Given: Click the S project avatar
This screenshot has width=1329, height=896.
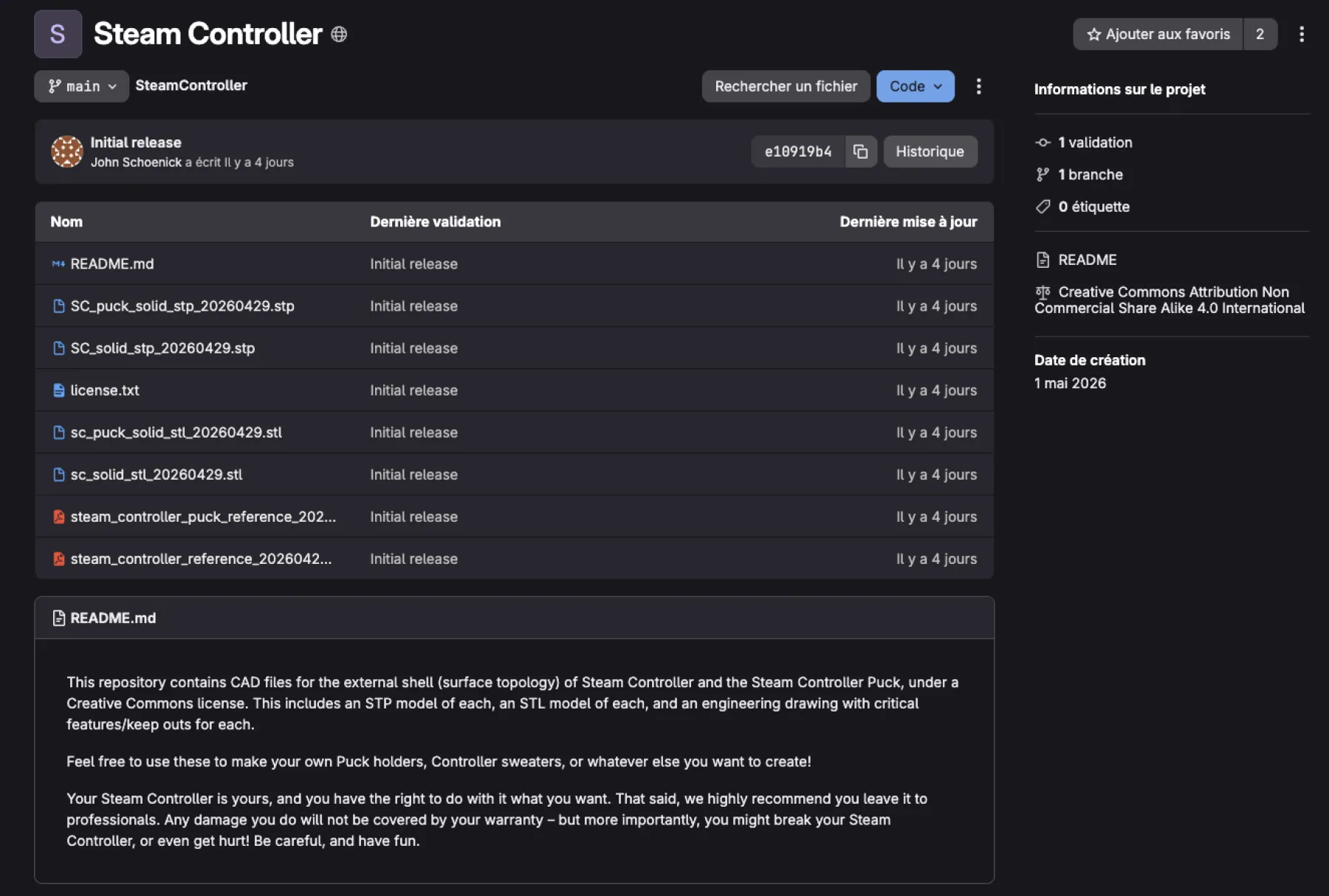Looking at the screenshot, I should coord(58,34).
